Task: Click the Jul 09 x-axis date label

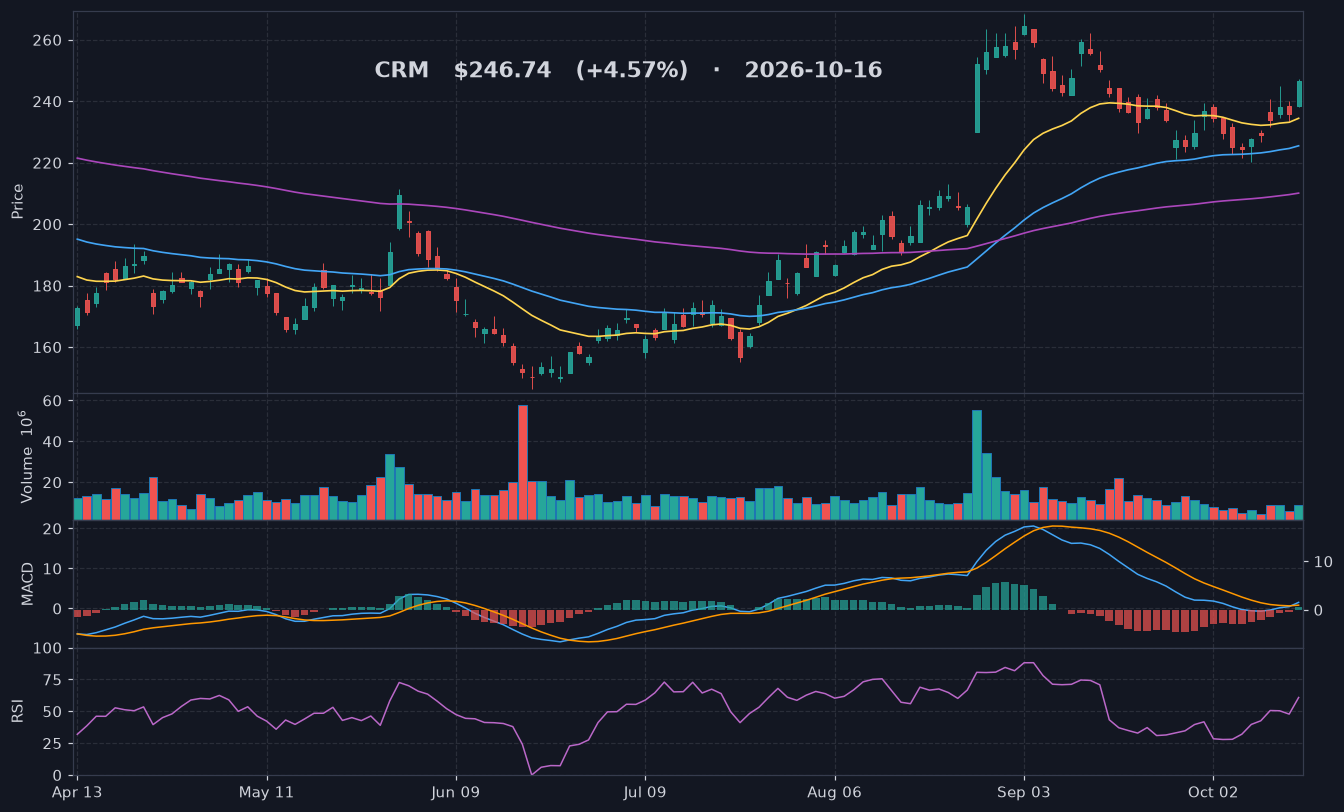Action: pos(645,793)
